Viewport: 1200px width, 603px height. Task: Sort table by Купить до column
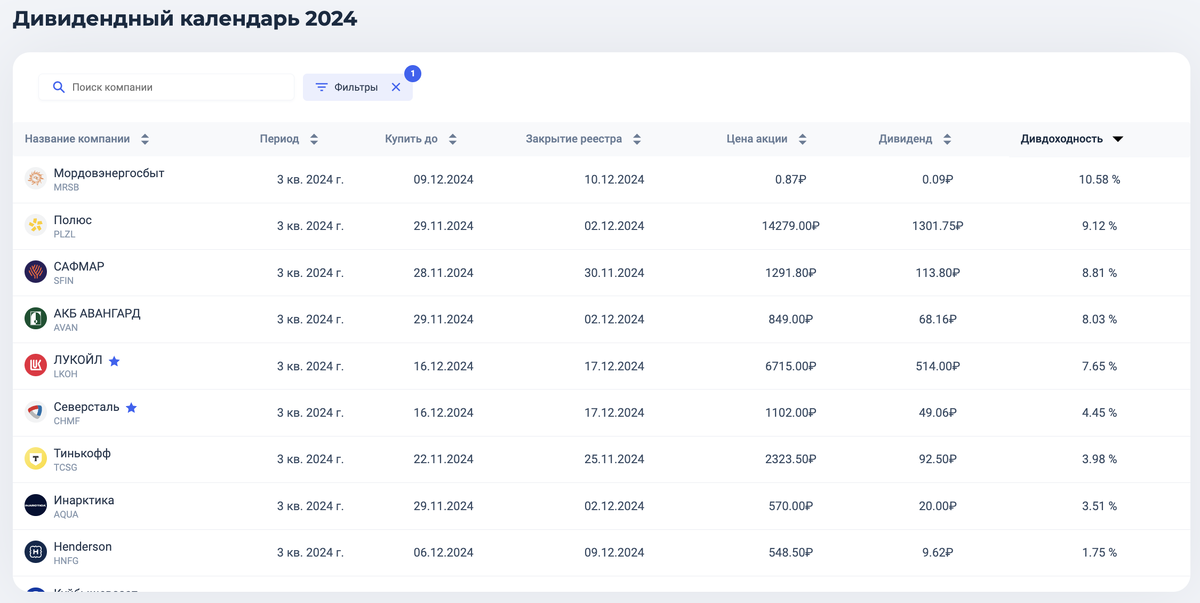point(452,139)
